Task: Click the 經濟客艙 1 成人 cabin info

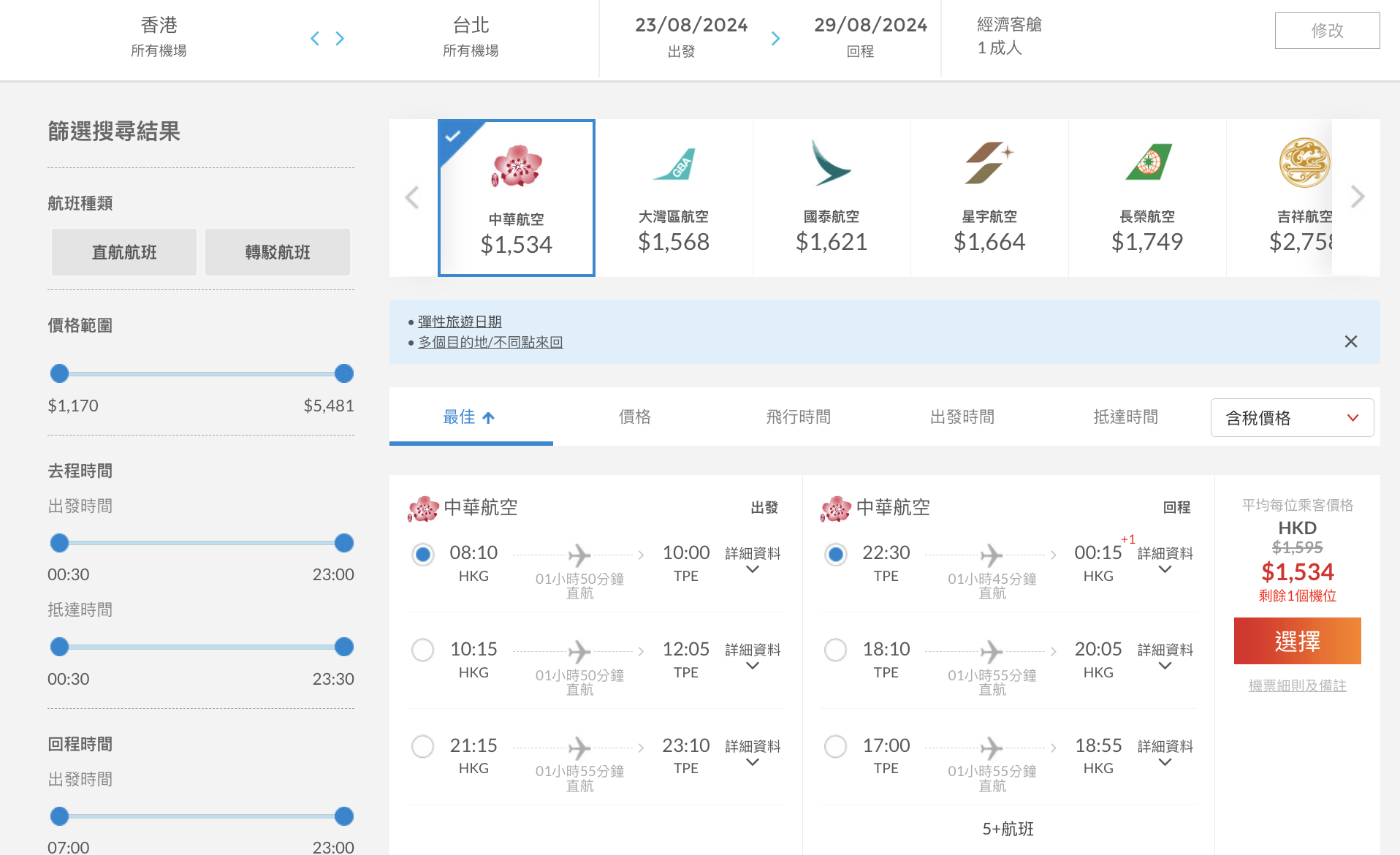Action: click(1009, 36)
